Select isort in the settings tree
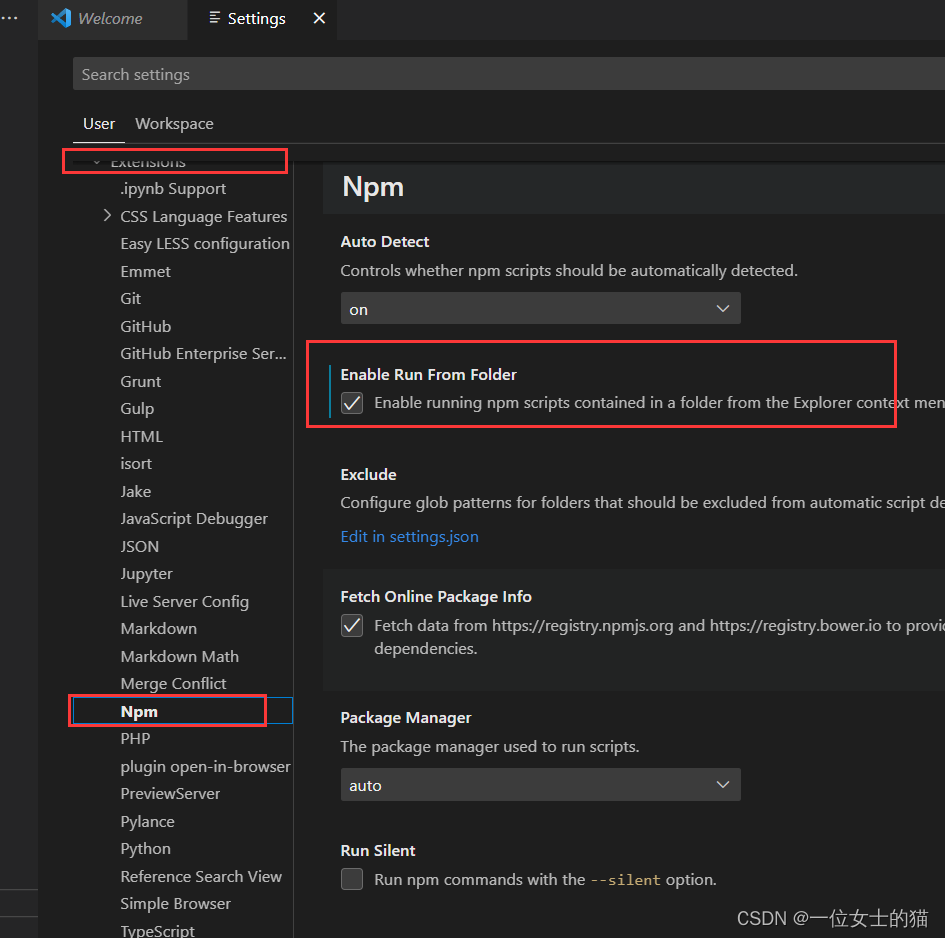Screen dimensions: 945x938 point(136,464)
